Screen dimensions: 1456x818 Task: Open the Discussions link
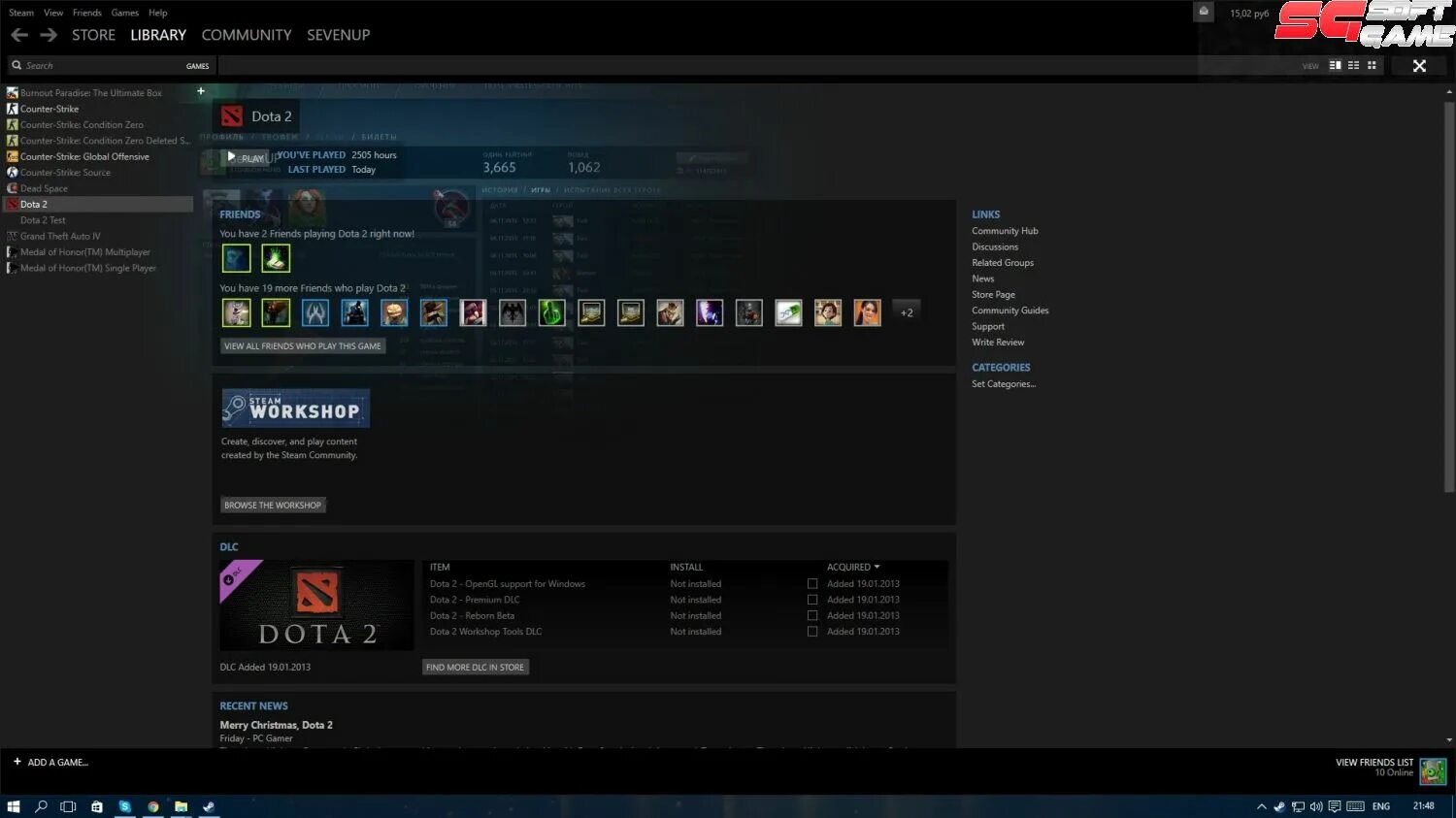click(x=995, y=246)
